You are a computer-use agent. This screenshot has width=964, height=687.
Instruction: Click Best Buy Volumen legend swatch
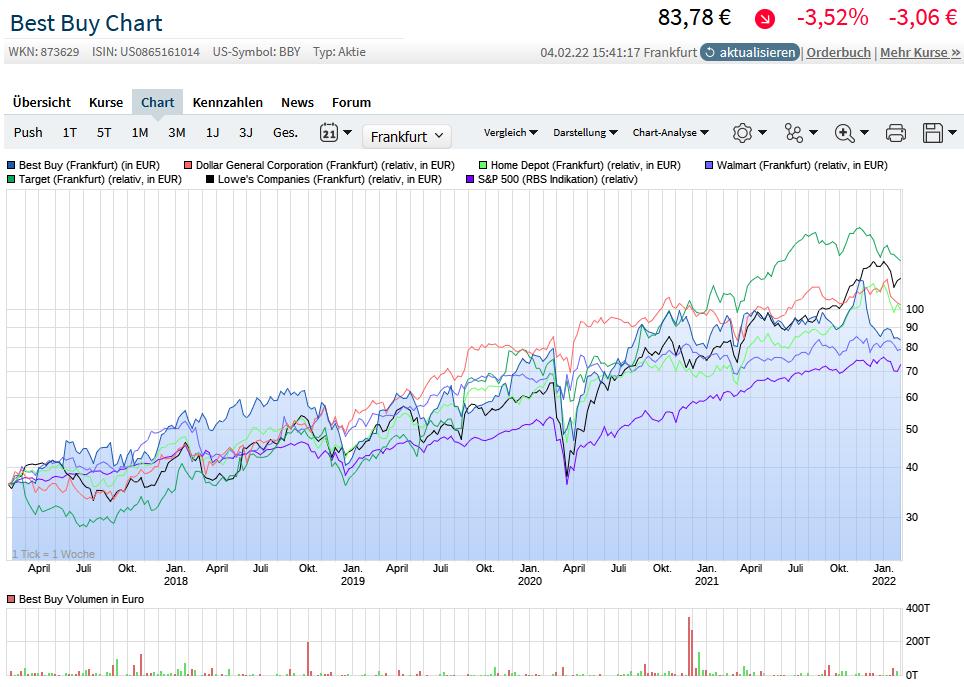(x=11, y=599)
